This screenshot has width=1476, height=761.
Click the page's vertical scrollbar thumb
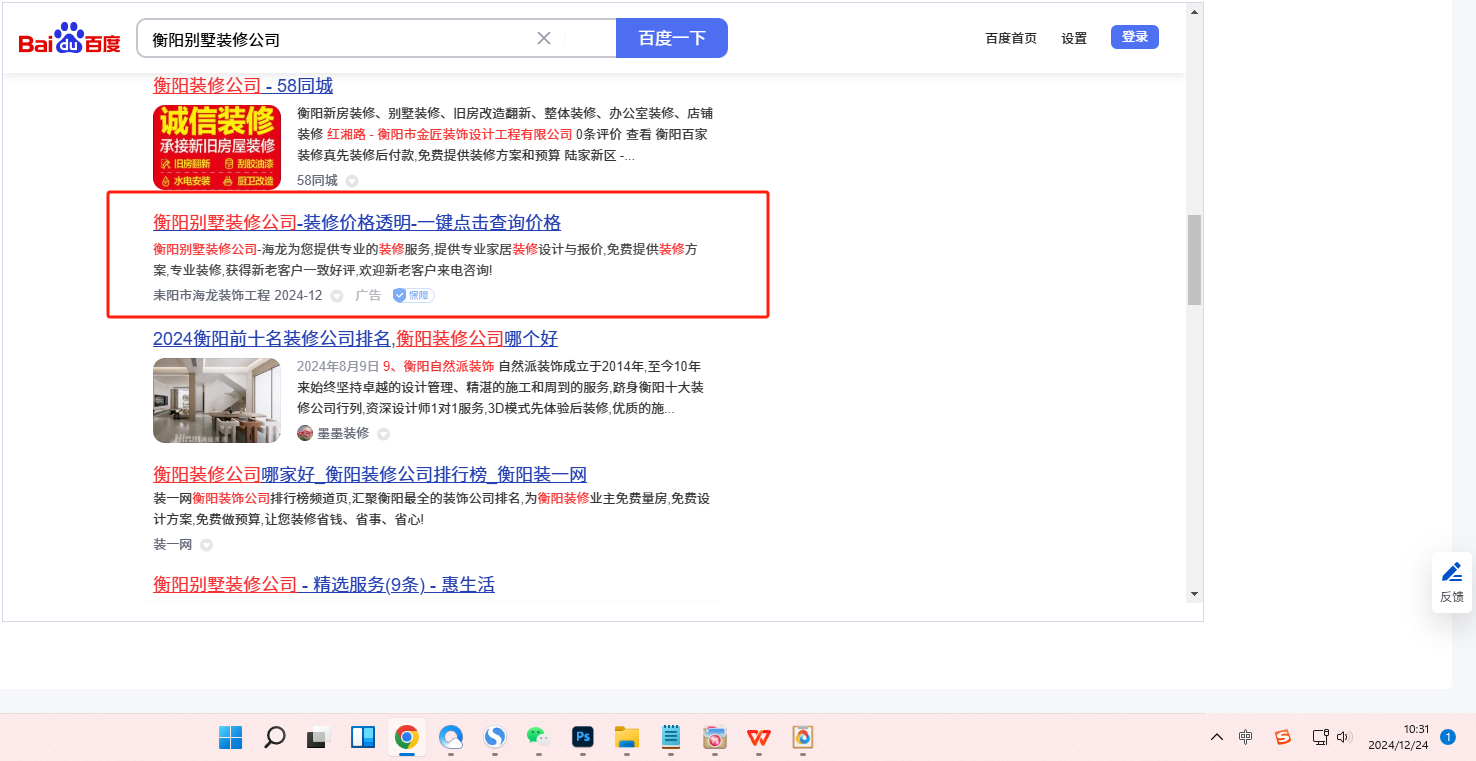[1193, 260]
